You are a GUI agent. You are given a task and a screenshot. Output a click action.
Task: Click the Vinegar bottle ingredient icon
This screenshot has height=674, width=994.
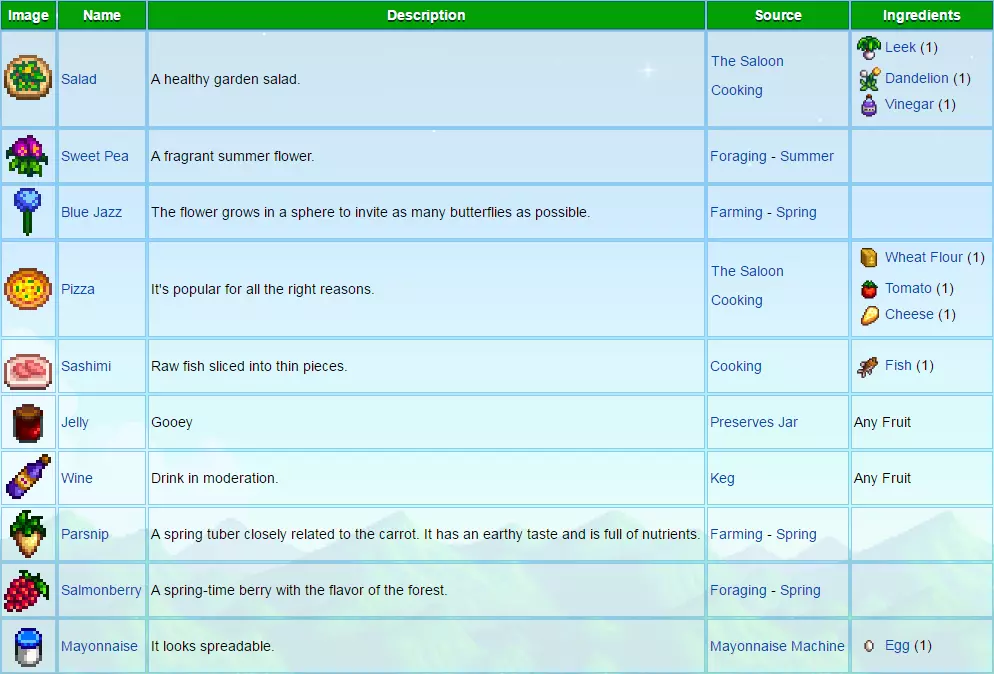869,105
